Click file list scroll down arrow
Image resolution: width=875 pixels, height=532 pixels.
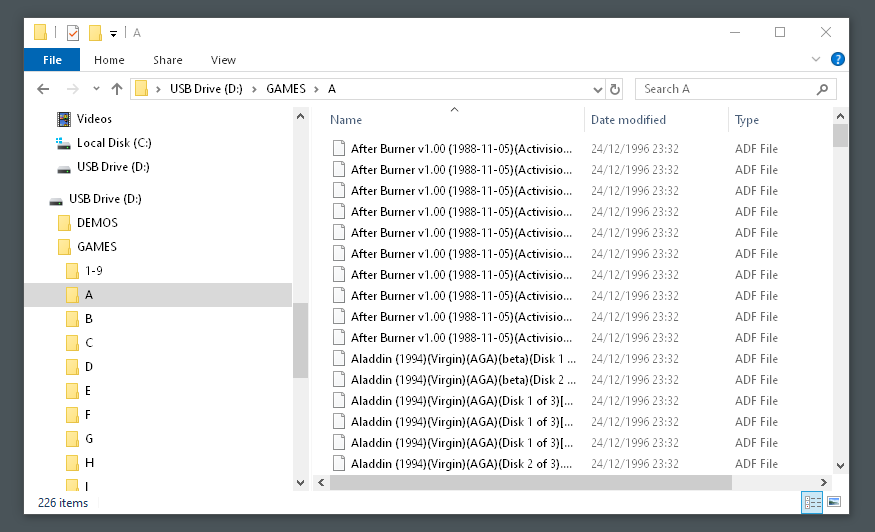(x=840, y=466)
